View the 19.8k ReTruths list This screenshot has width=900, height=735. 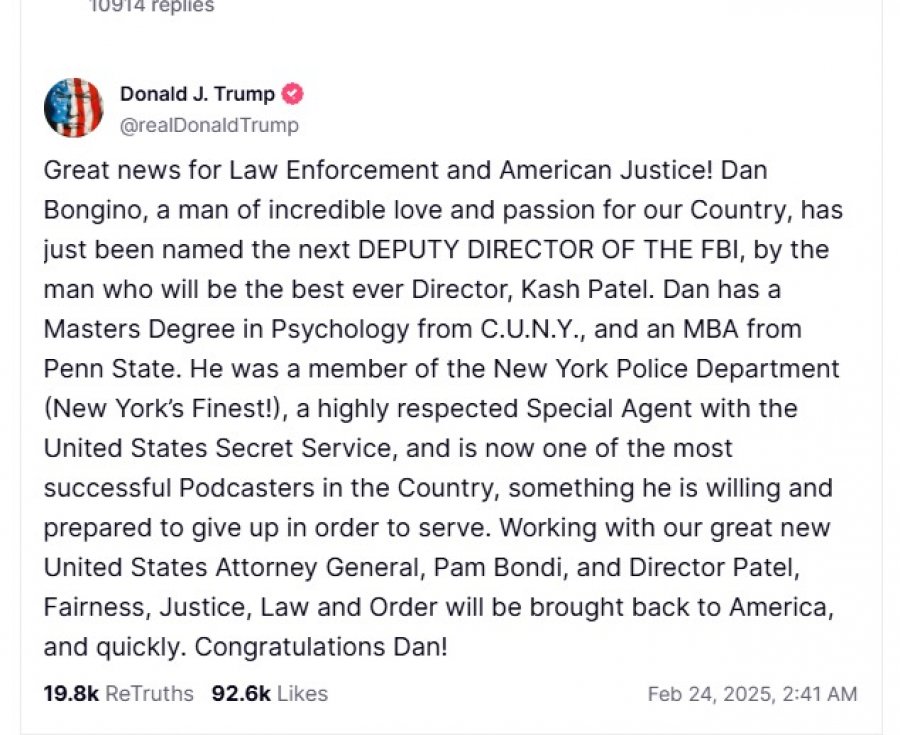[118, 693]
